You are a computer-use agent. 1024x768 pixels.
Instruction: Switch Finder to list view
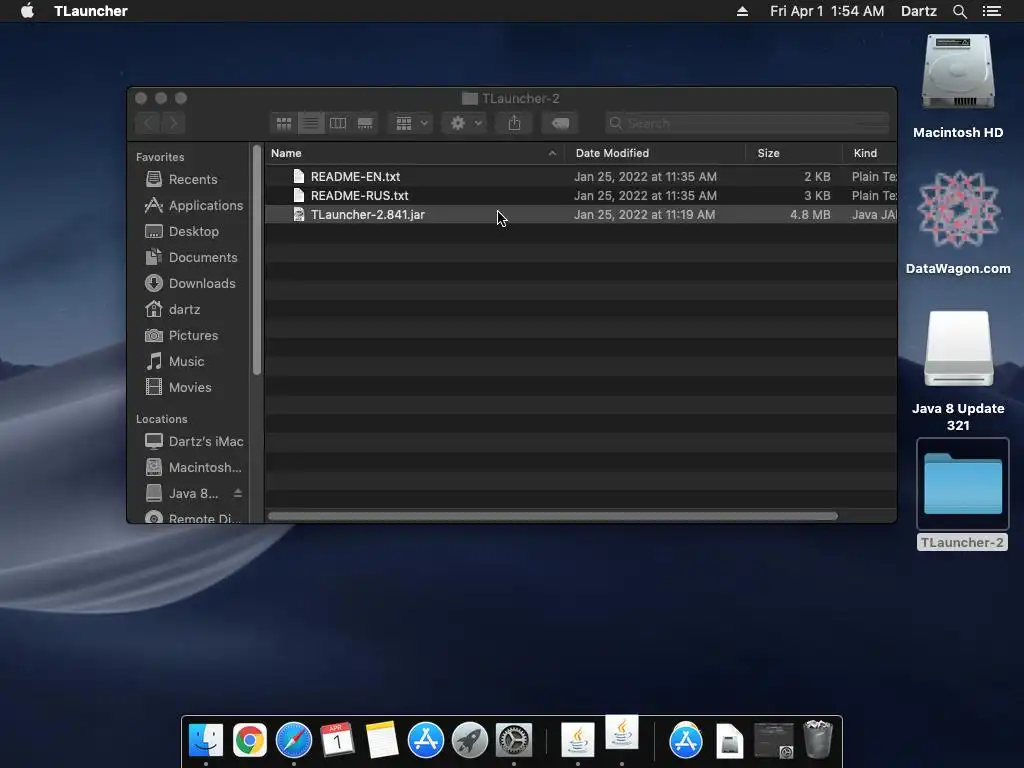(311, 123)
